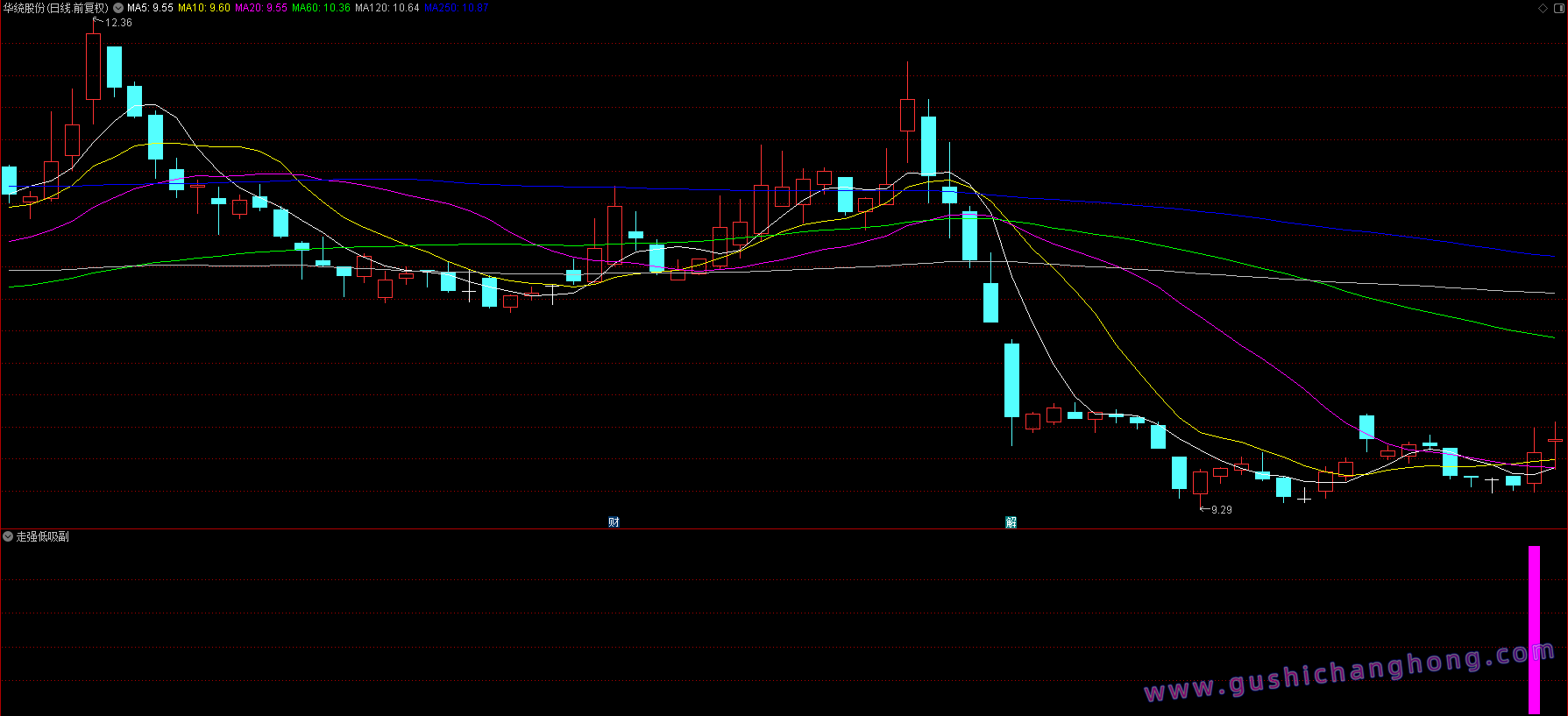The height and width of the screenshot is (716, 1568).
Task: Click the divider between main and sub chart
Action: pos(784,528)
